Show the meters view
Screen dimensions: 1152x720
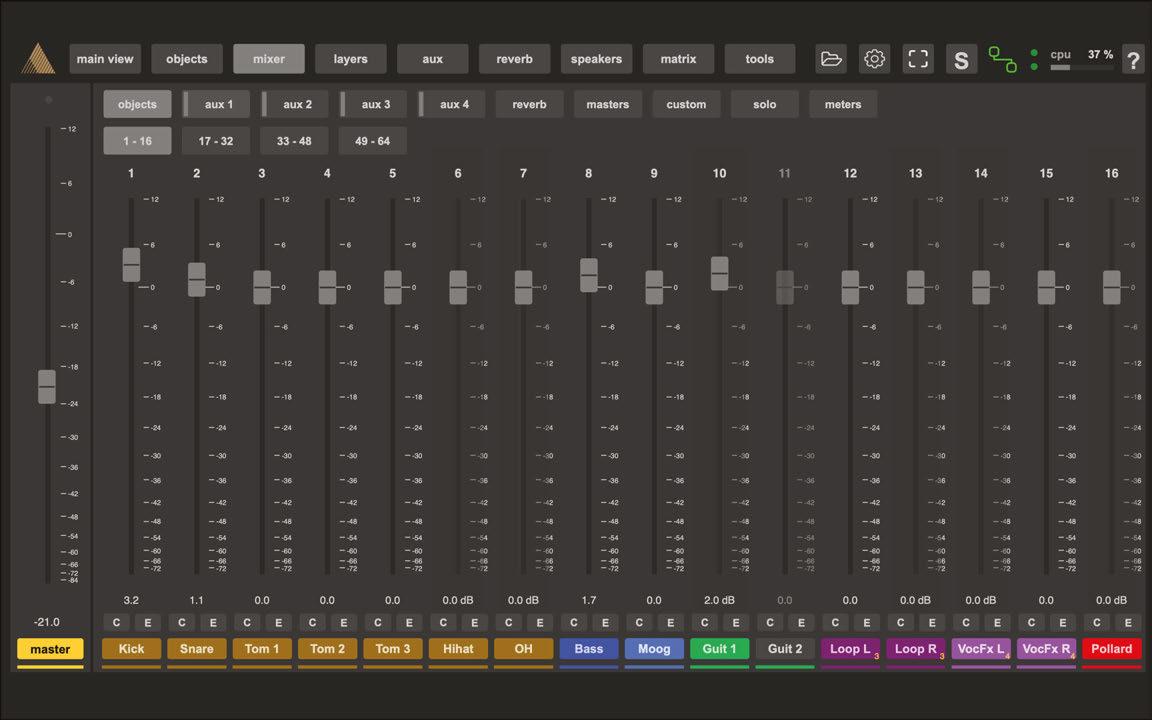coord(843,104)
